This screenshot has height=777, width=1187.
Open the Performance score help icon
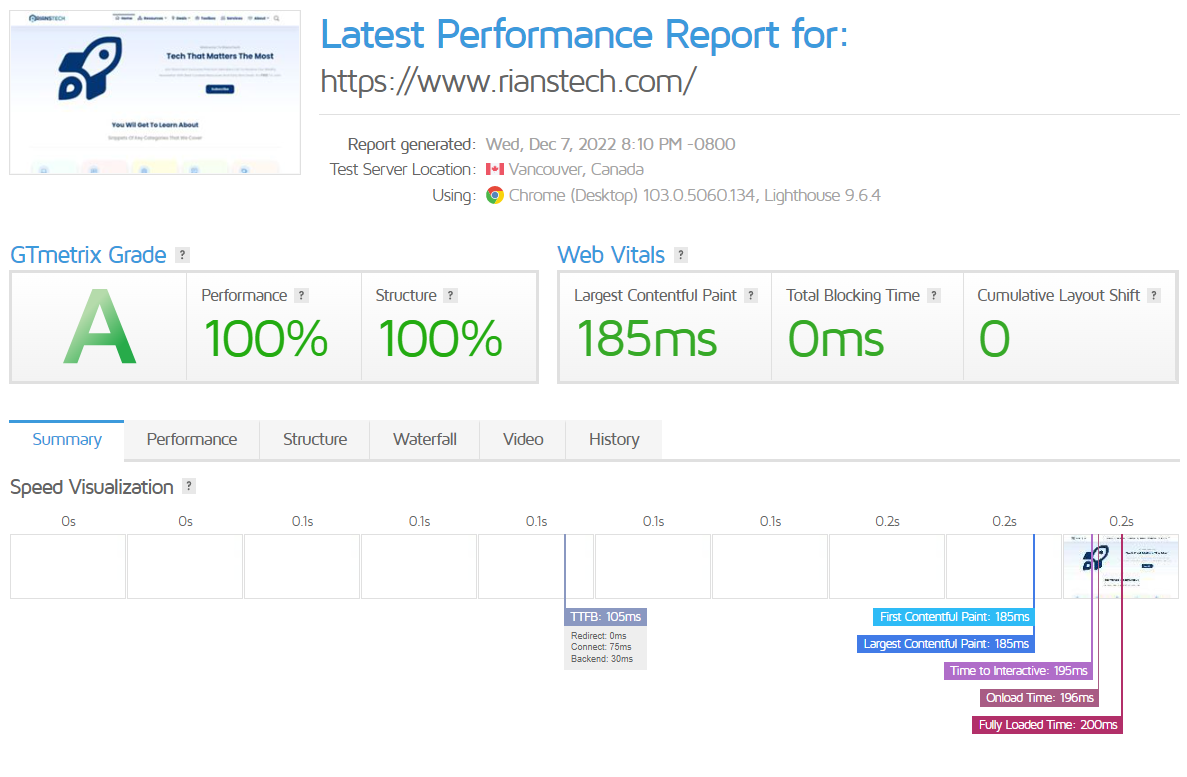point(301,295)
